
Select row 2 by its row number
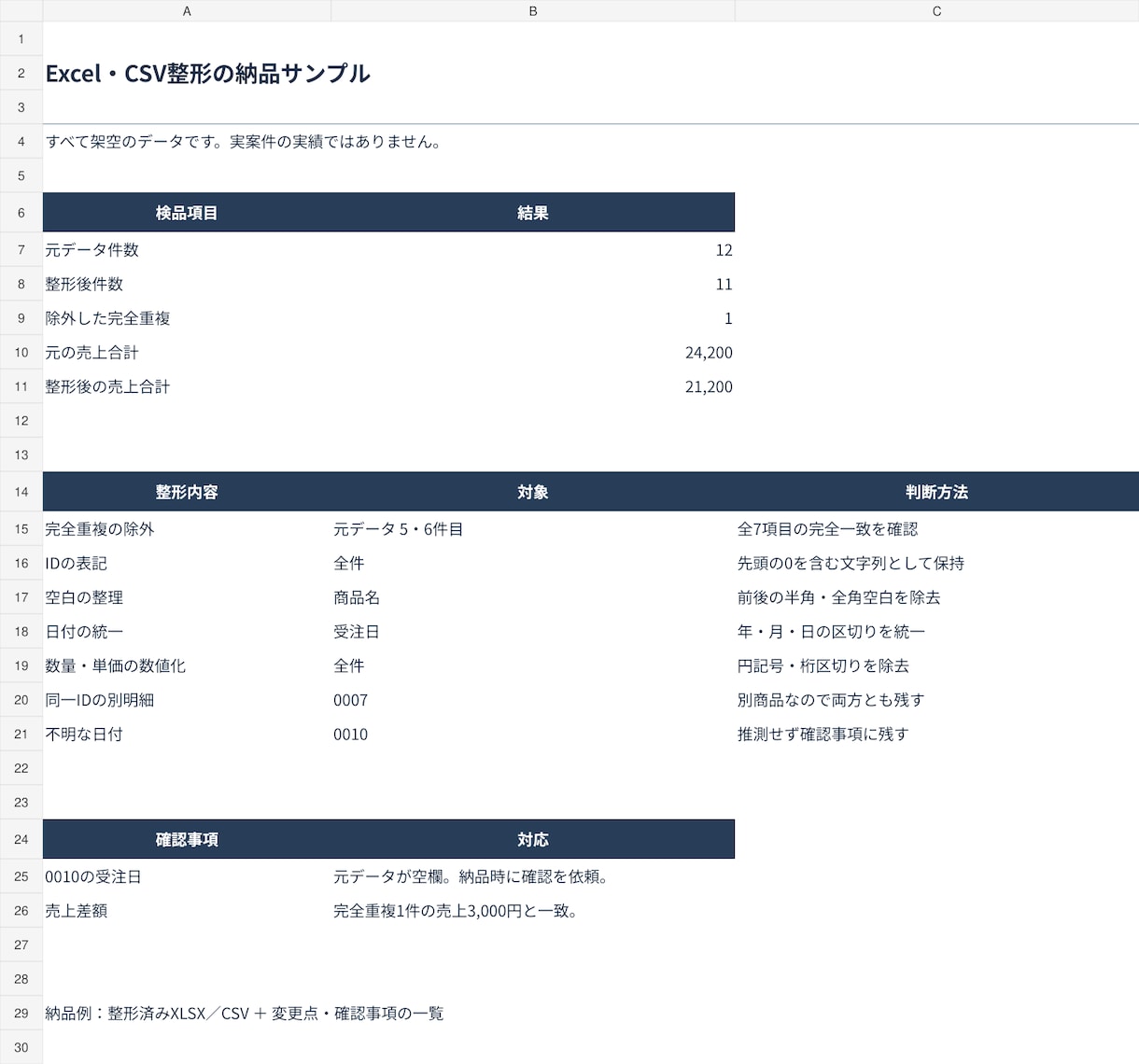(x=21, y=73)
